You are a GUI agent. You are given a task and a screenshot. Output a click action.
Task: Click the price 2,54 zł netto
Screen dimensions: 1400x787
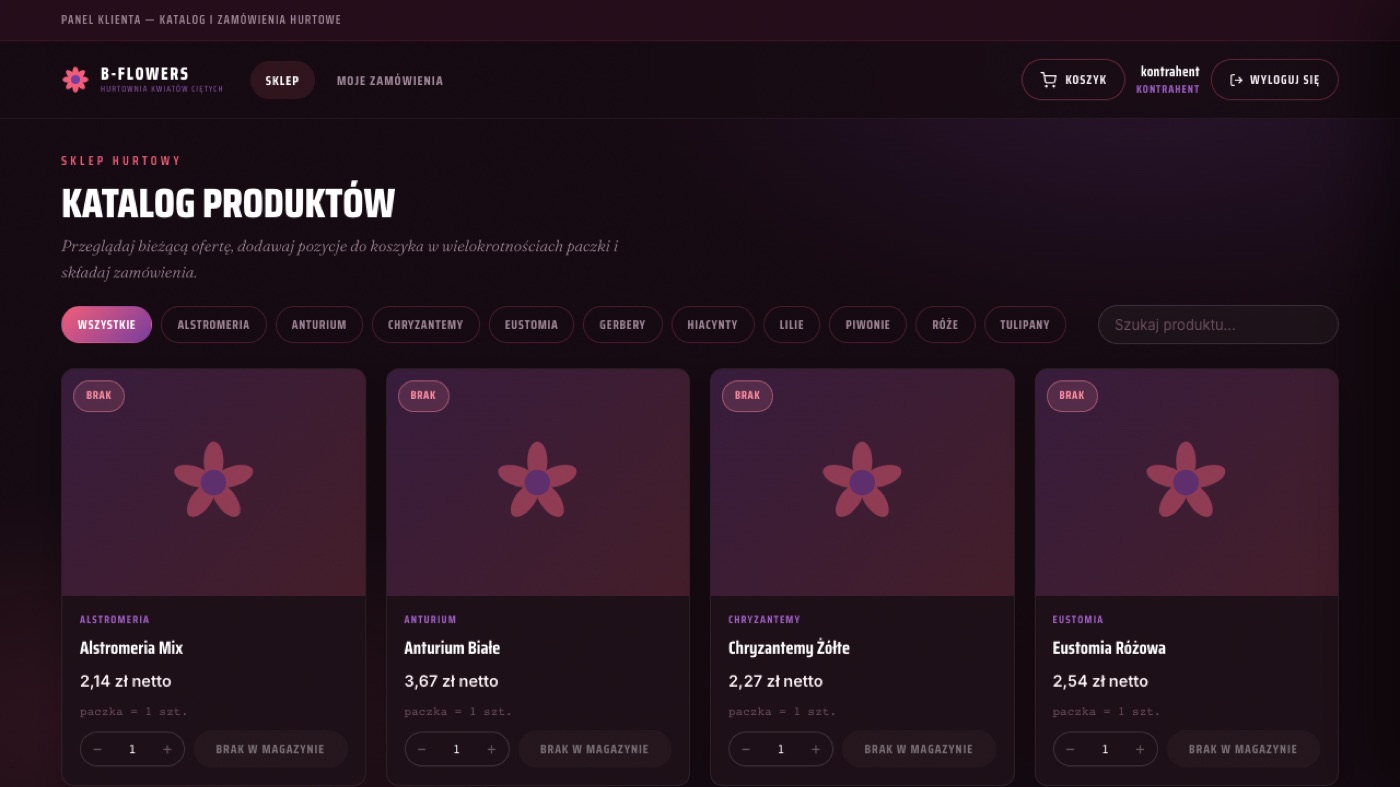point(1100,681)
